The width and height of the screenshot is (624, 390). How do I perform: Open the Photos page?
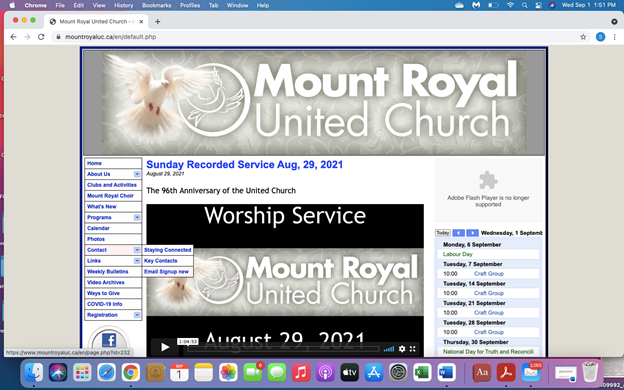113,239
